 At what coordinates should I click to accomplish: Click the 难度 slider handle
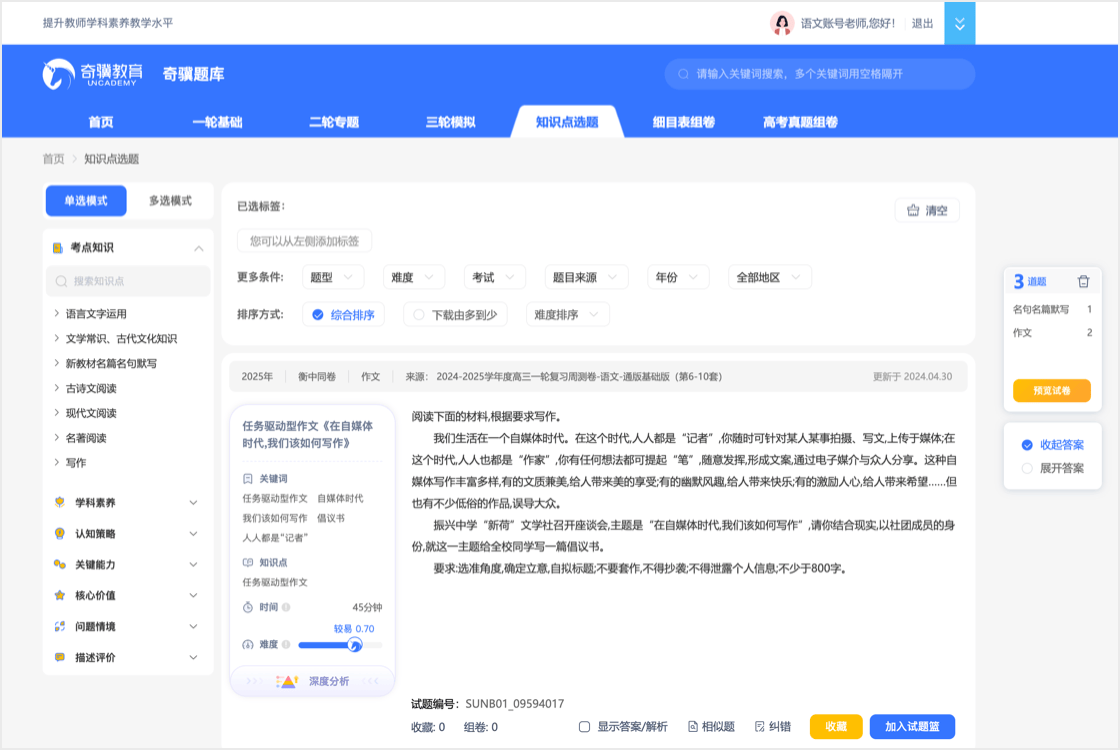354,645
